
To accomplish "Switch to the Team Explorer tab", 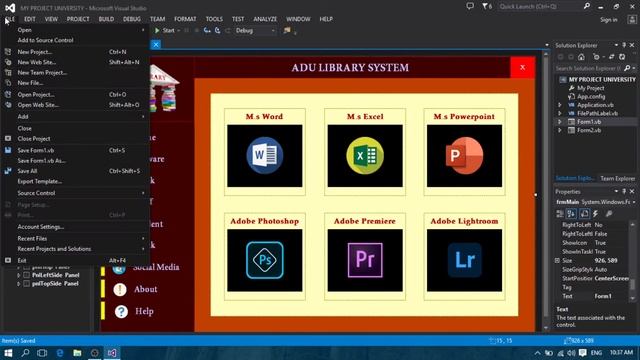I will (x=617, y=179).
